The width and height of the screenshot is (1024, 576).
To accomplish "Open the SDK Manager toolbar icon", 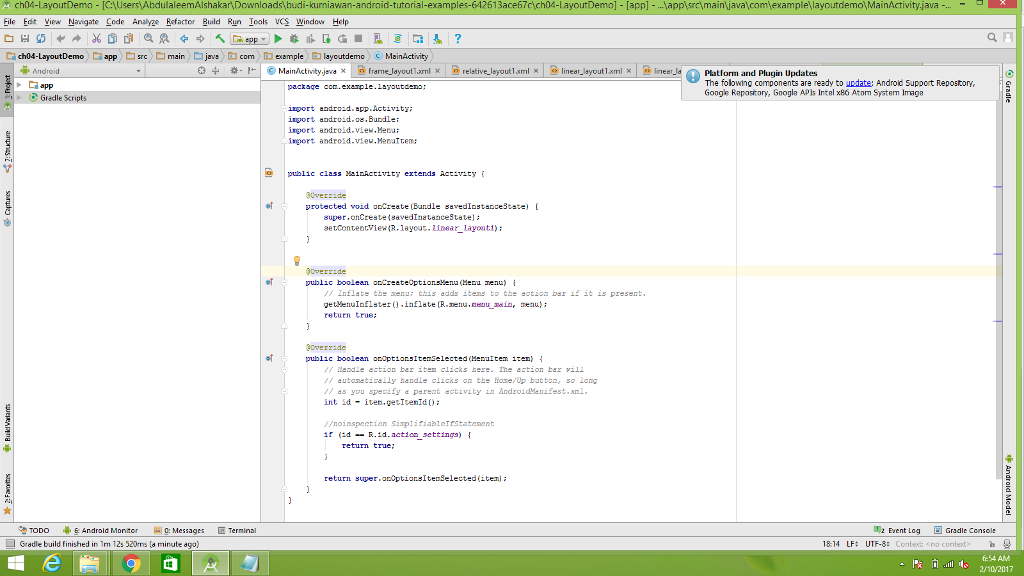I will pyautogui.click(x=436, y=39).
